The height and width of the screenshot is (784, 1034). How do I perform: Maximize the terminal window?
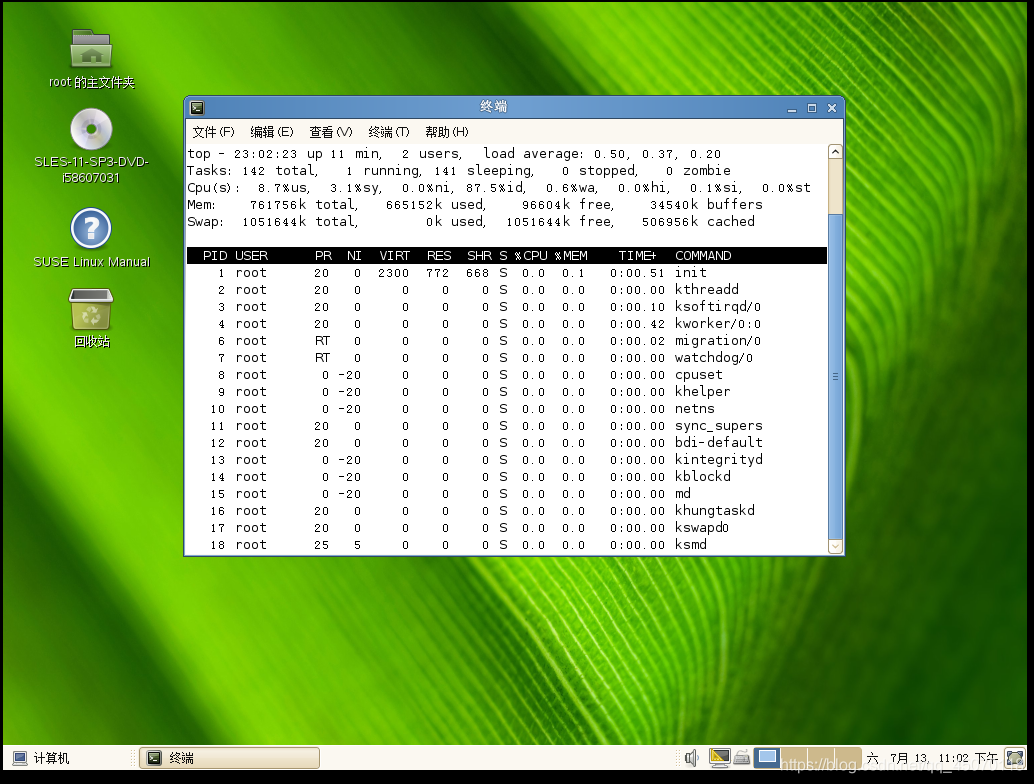[812, 108]
